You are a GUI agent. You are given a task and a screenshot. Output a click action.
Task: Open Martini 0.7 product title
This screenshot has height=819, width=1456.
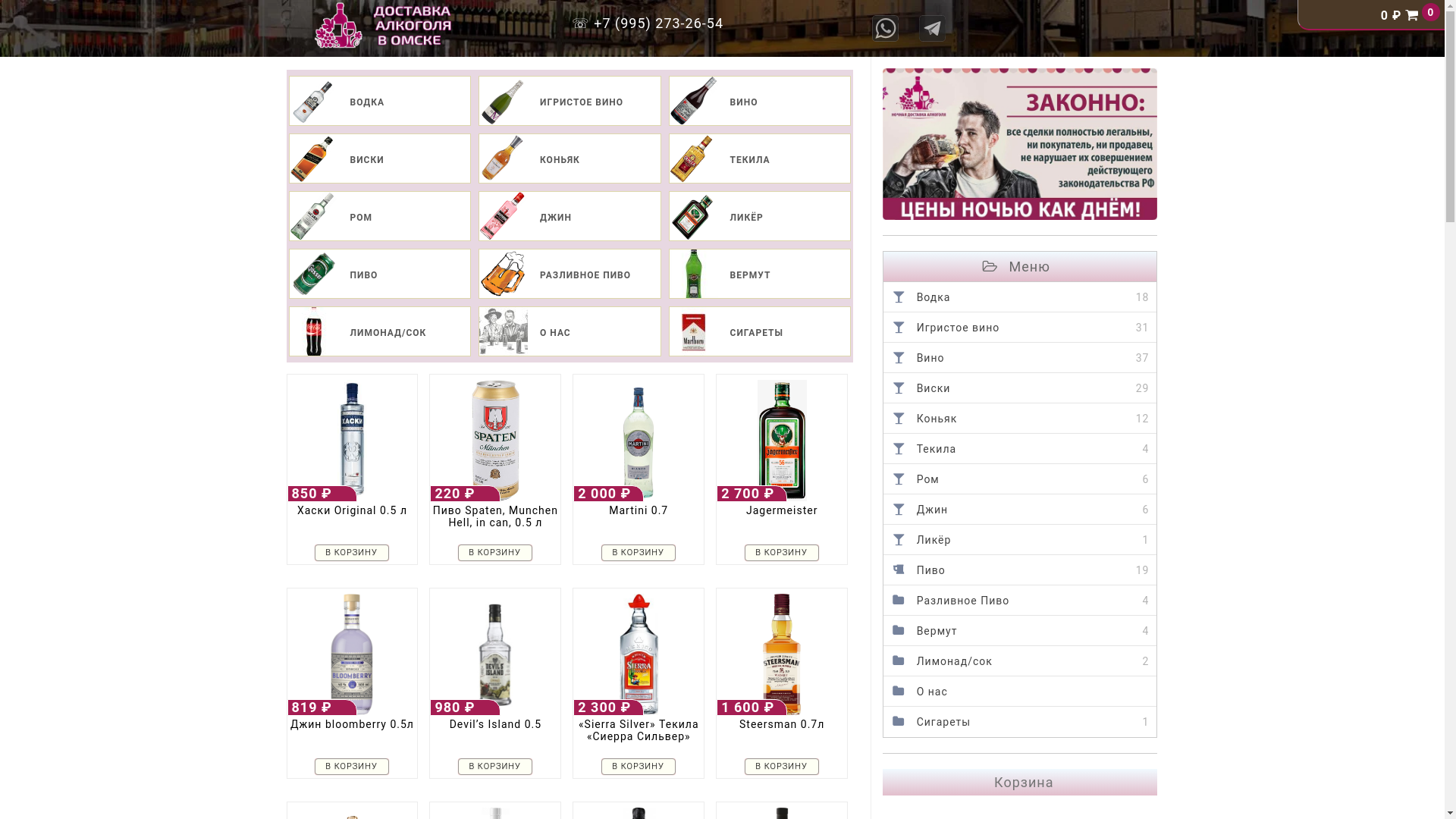[639, 510]
